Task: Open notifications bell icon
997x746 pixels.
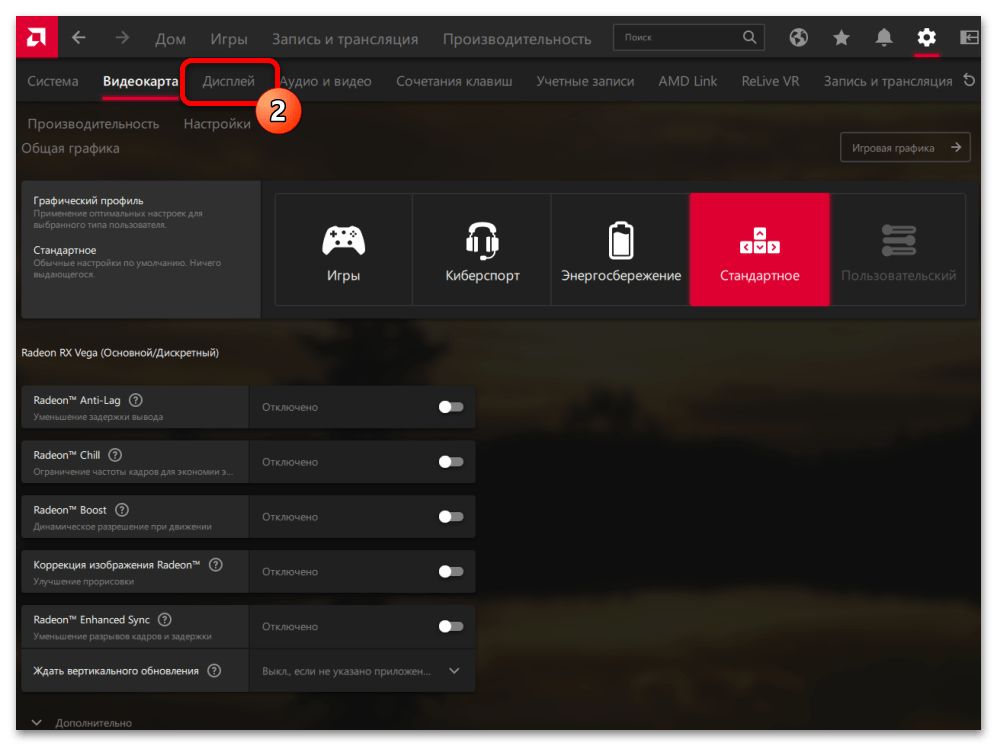Action: 884,38
